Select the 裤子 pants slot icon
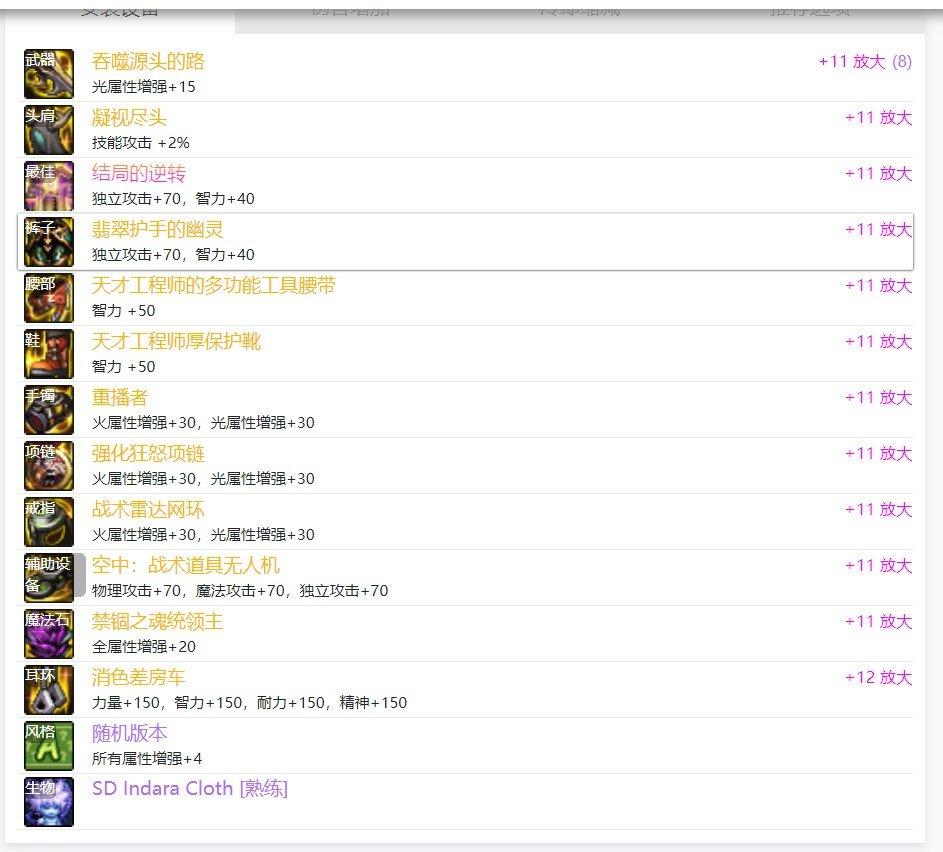The width and height of the screenshot is (943, 852). [49, 241]
